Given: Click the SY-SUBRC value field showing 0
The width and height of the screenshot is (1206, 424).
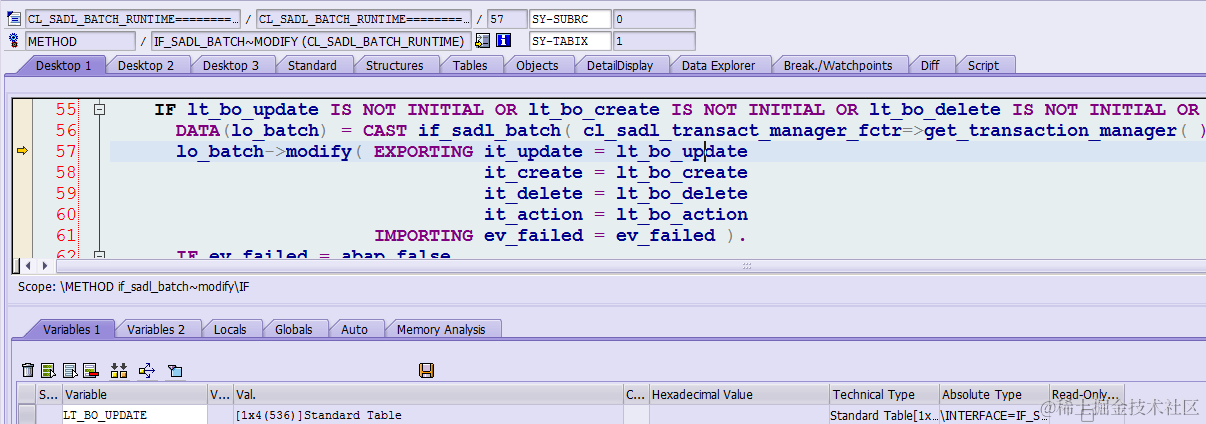Looking at the screenshot, I should (654, 19).
